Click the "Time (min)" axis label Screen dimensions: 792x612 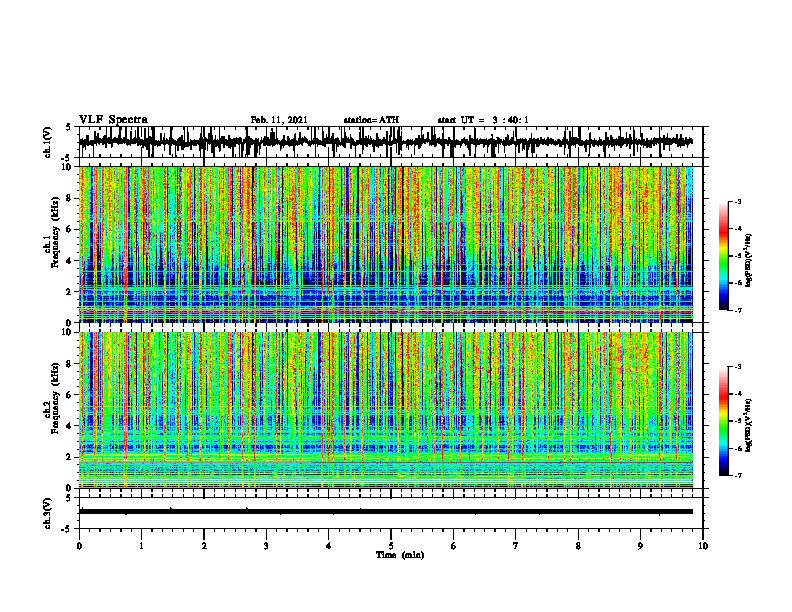[x=400, y=555]
